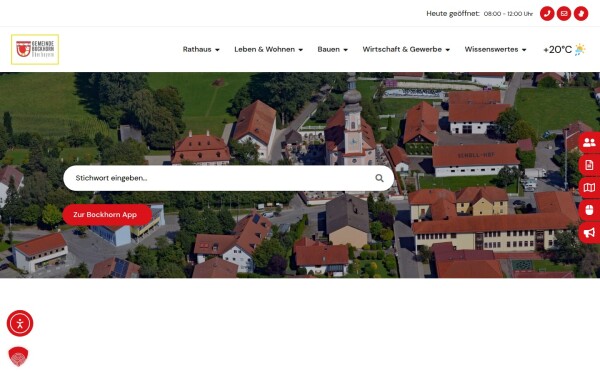Click the +20°C temperature text
This screenshot has height=375, width=600.
[x=558, y=50]
